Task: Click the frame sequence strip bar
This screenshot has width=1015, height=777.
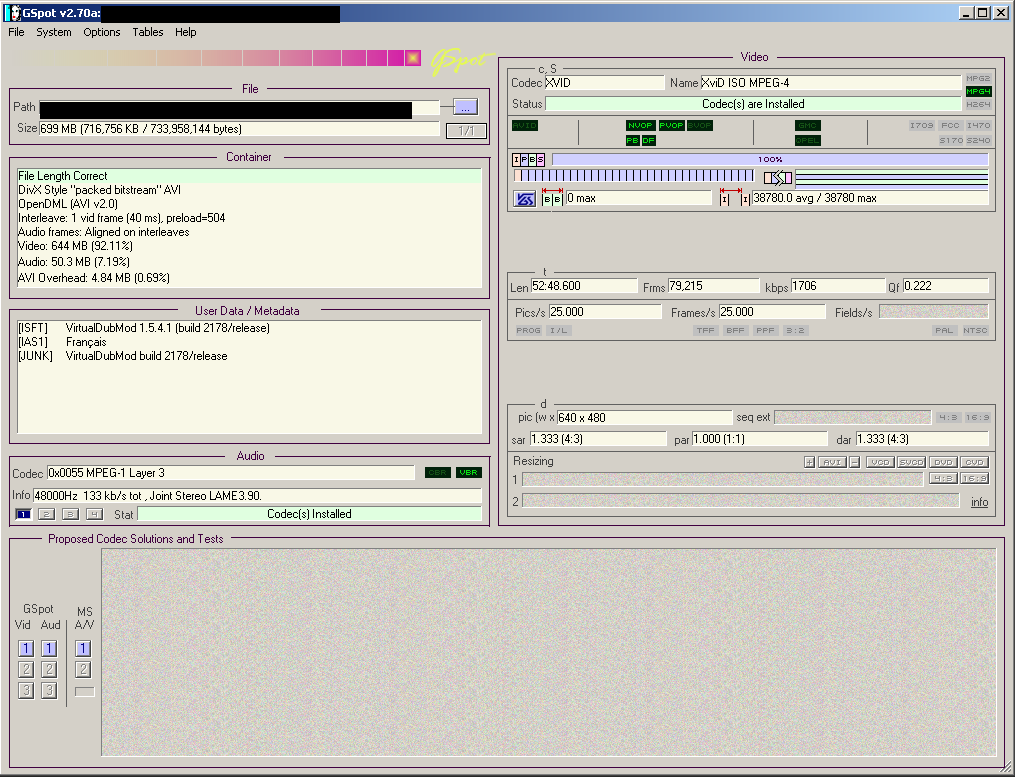Action: [x=634, y=175]
